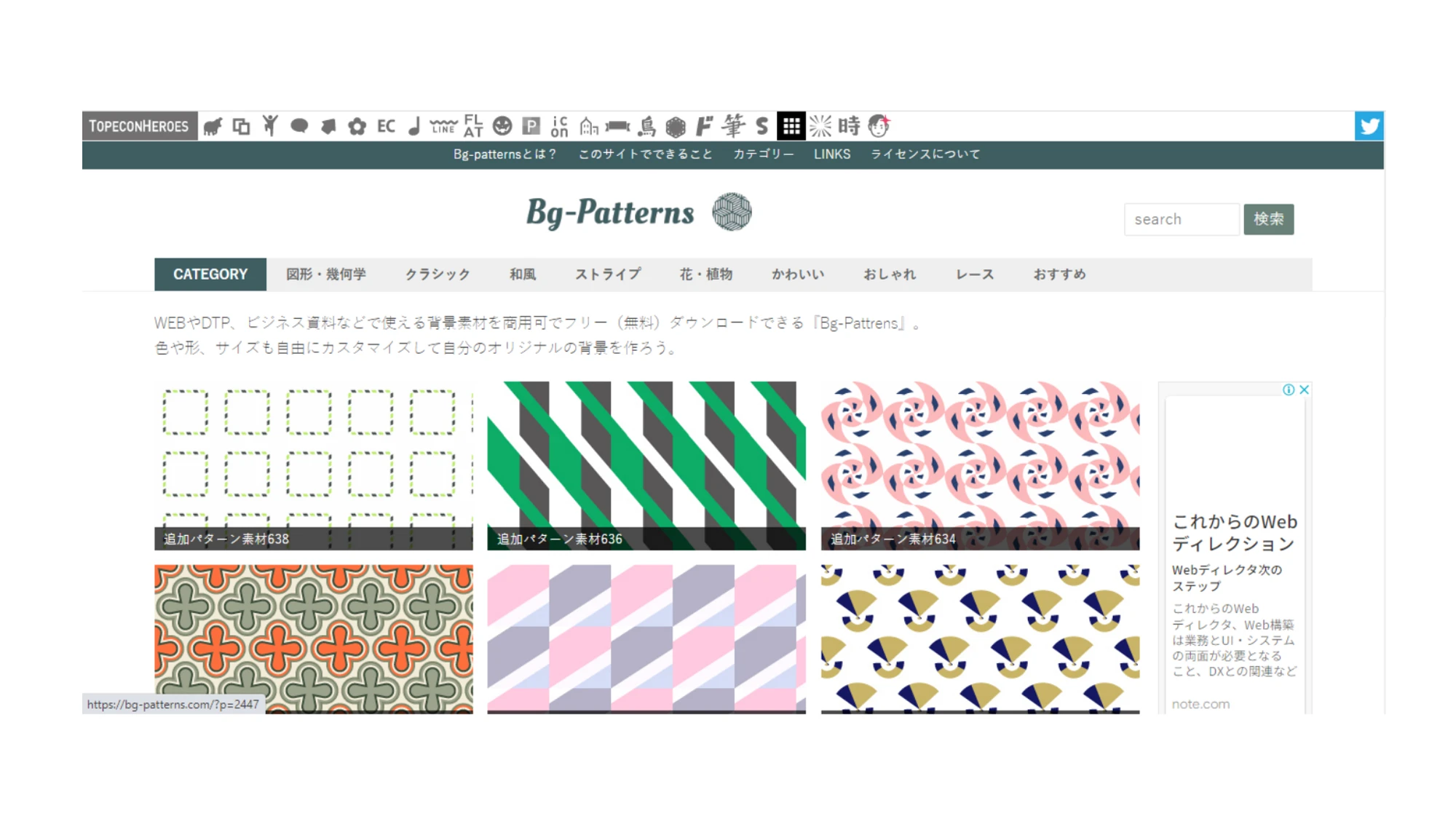Click the 検索 search button

click(1269, 219)
